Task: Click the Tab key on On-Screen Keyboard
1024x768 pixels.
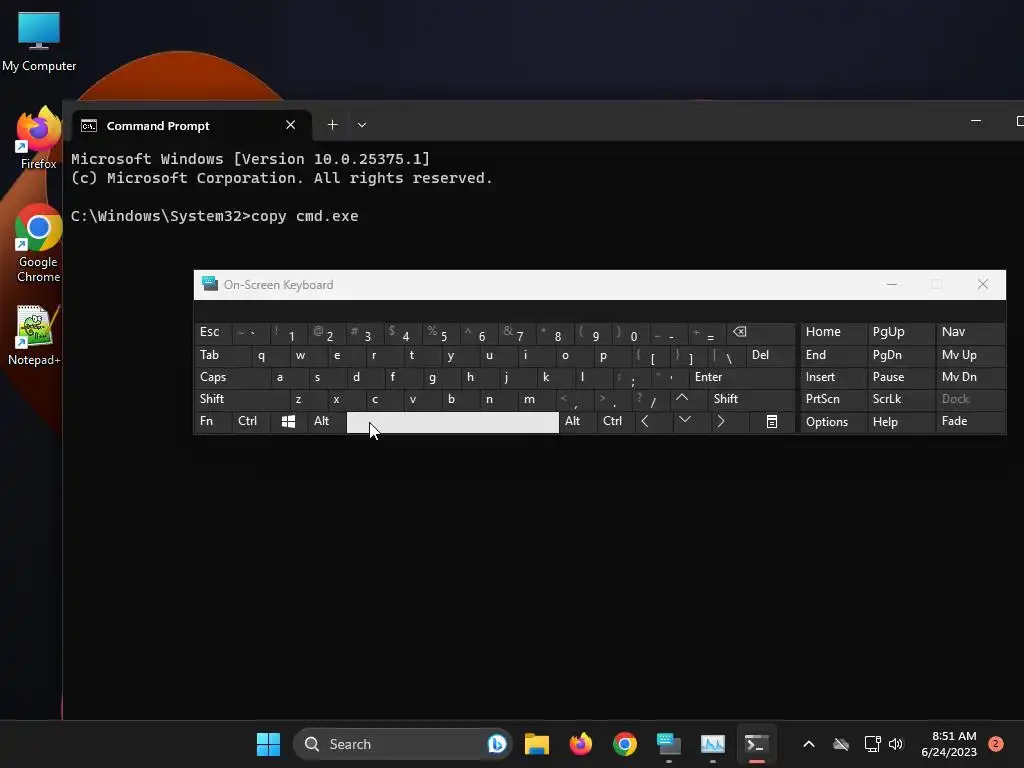Action: [x=222, y=355]
